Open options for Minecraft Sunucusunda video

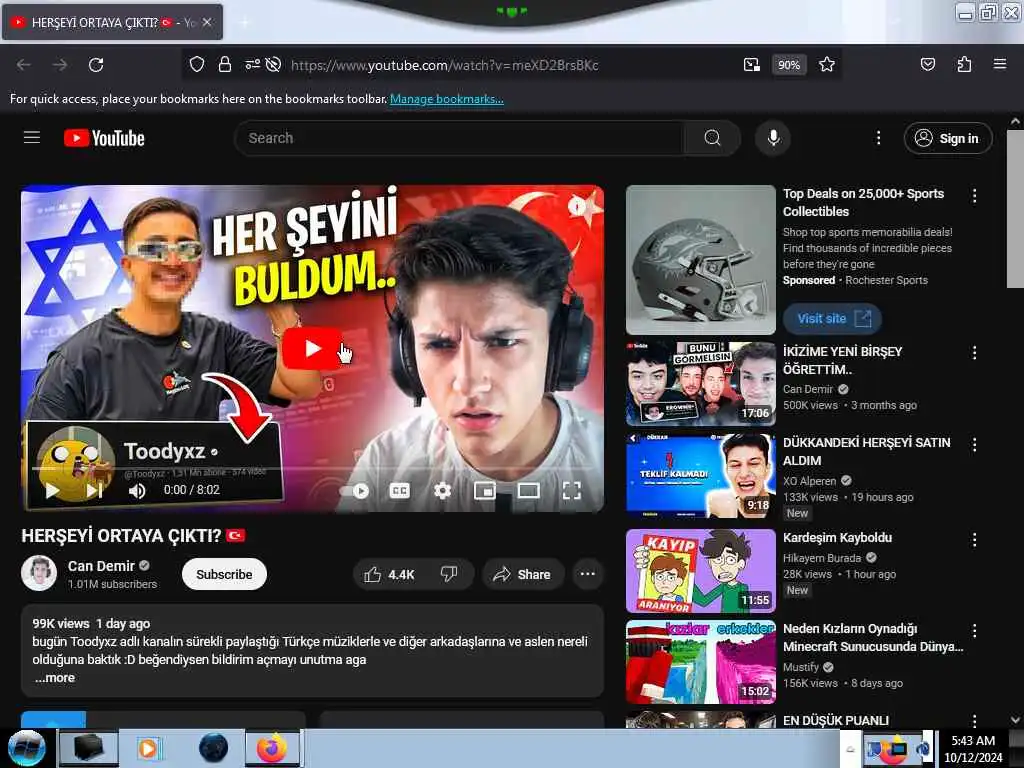(x=974, y=630)
